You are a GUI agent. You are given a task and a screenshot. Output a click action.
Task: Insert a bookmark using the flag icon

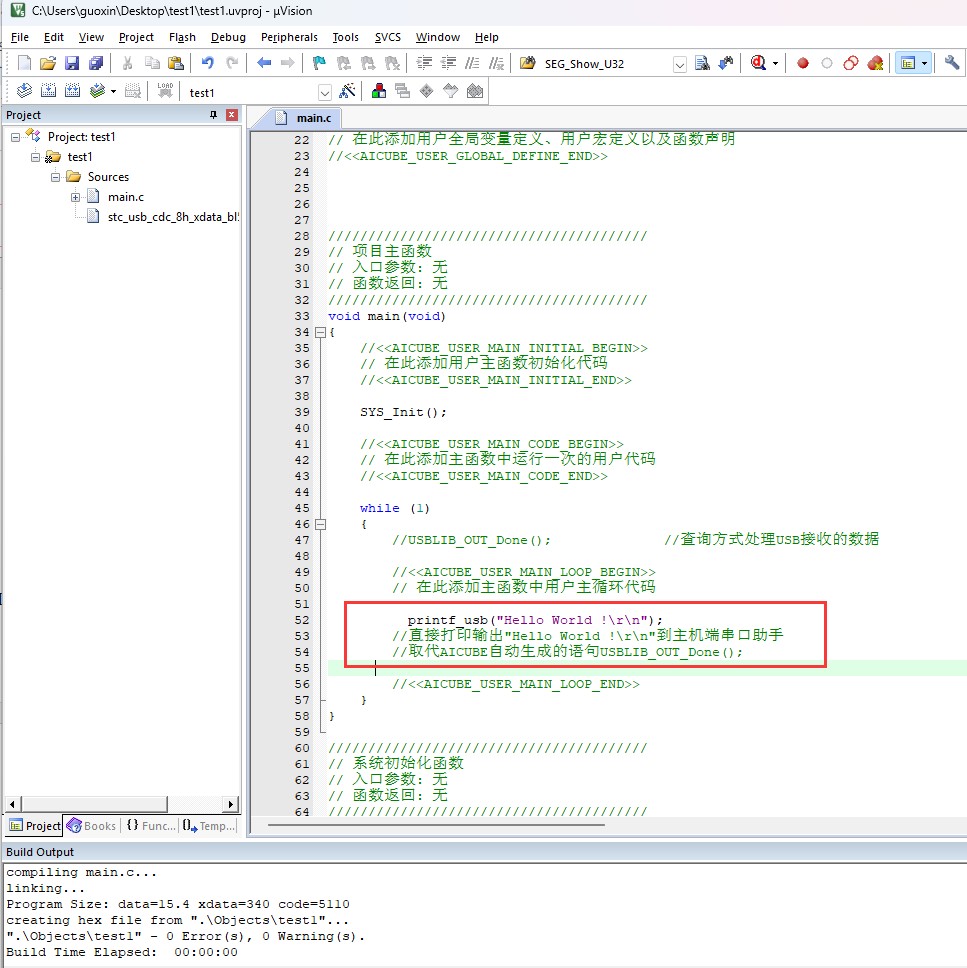[x=319, y=63]
